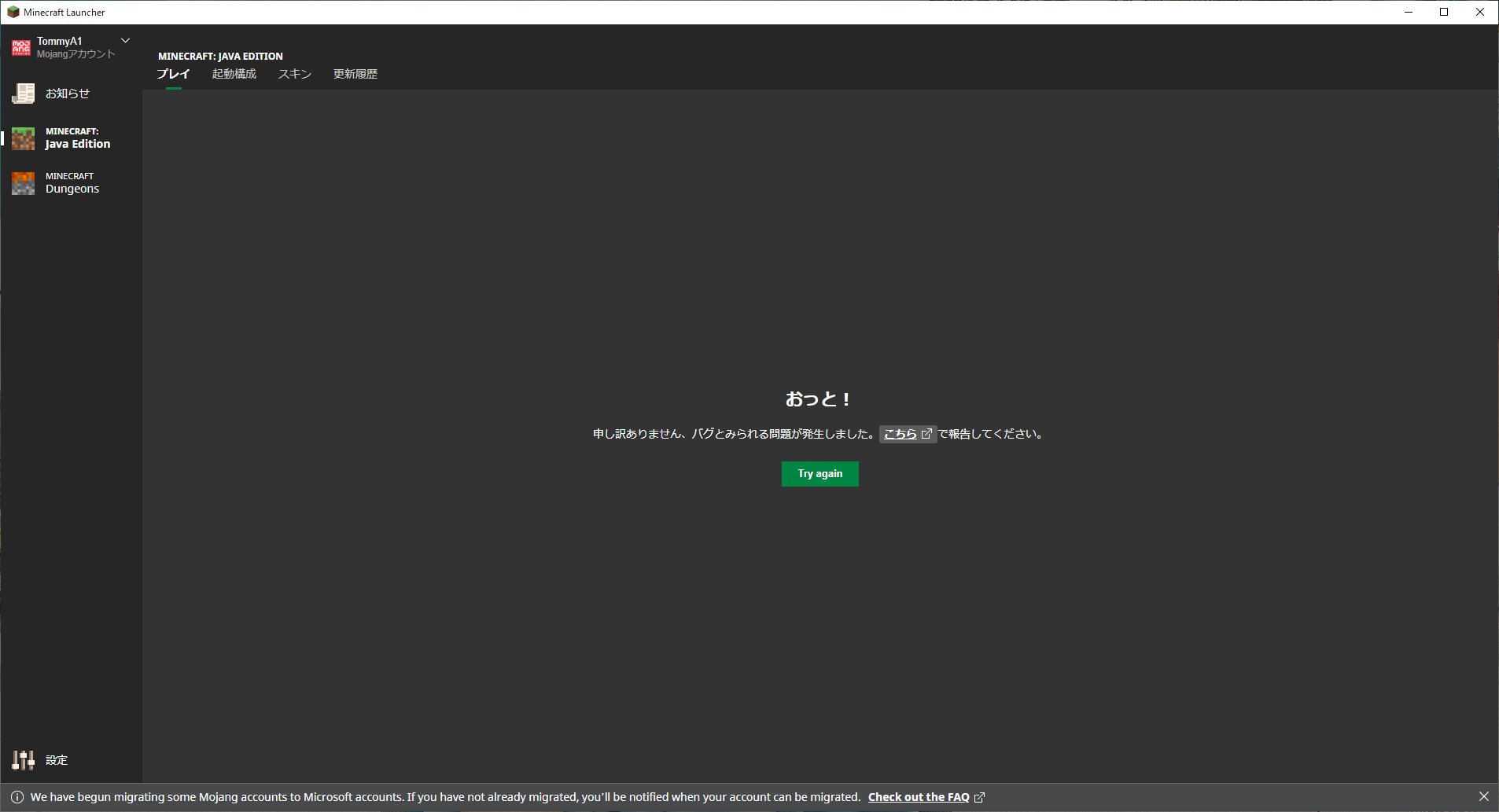Click the Try again button

[x=820, y=474]
